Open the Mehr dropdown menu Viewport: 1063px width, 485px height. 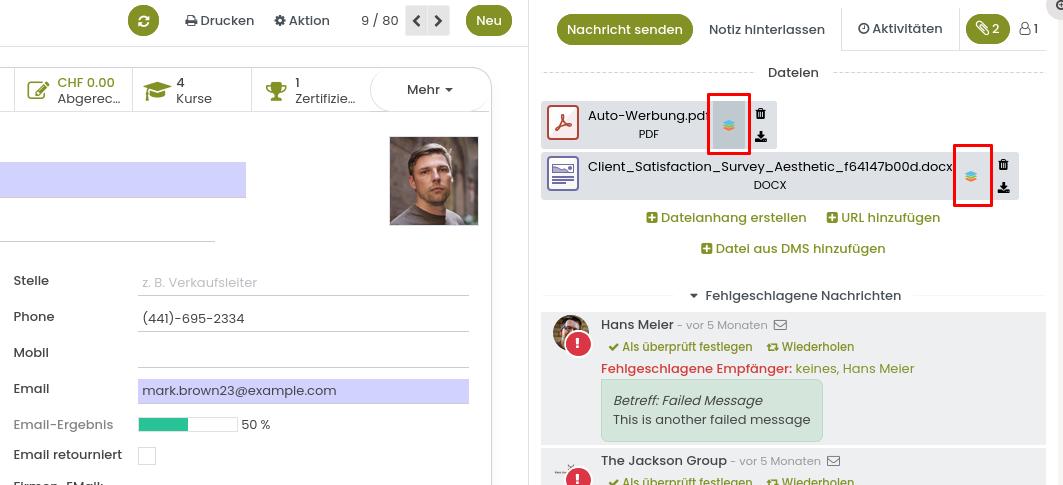coord(429,90)
